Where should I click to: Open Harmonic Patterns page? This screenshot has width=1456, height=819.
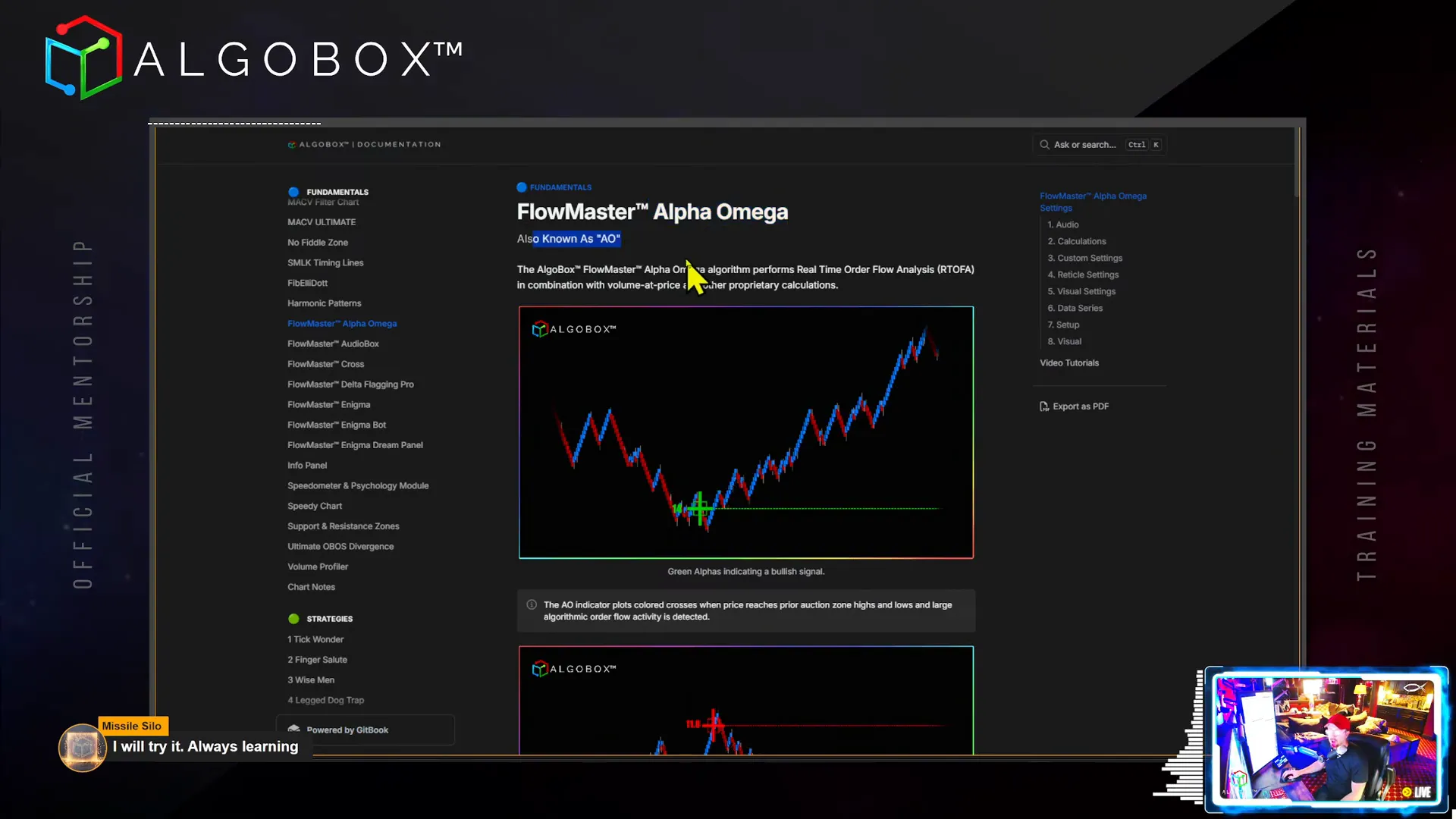pyautogui.click(x=324, y=303)
